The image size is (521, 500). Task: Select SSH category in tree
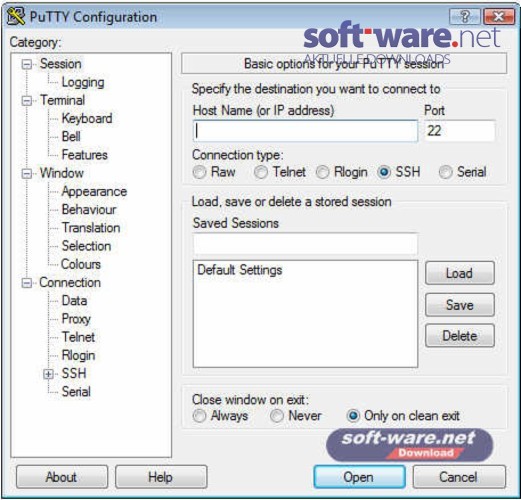(74, 374)
